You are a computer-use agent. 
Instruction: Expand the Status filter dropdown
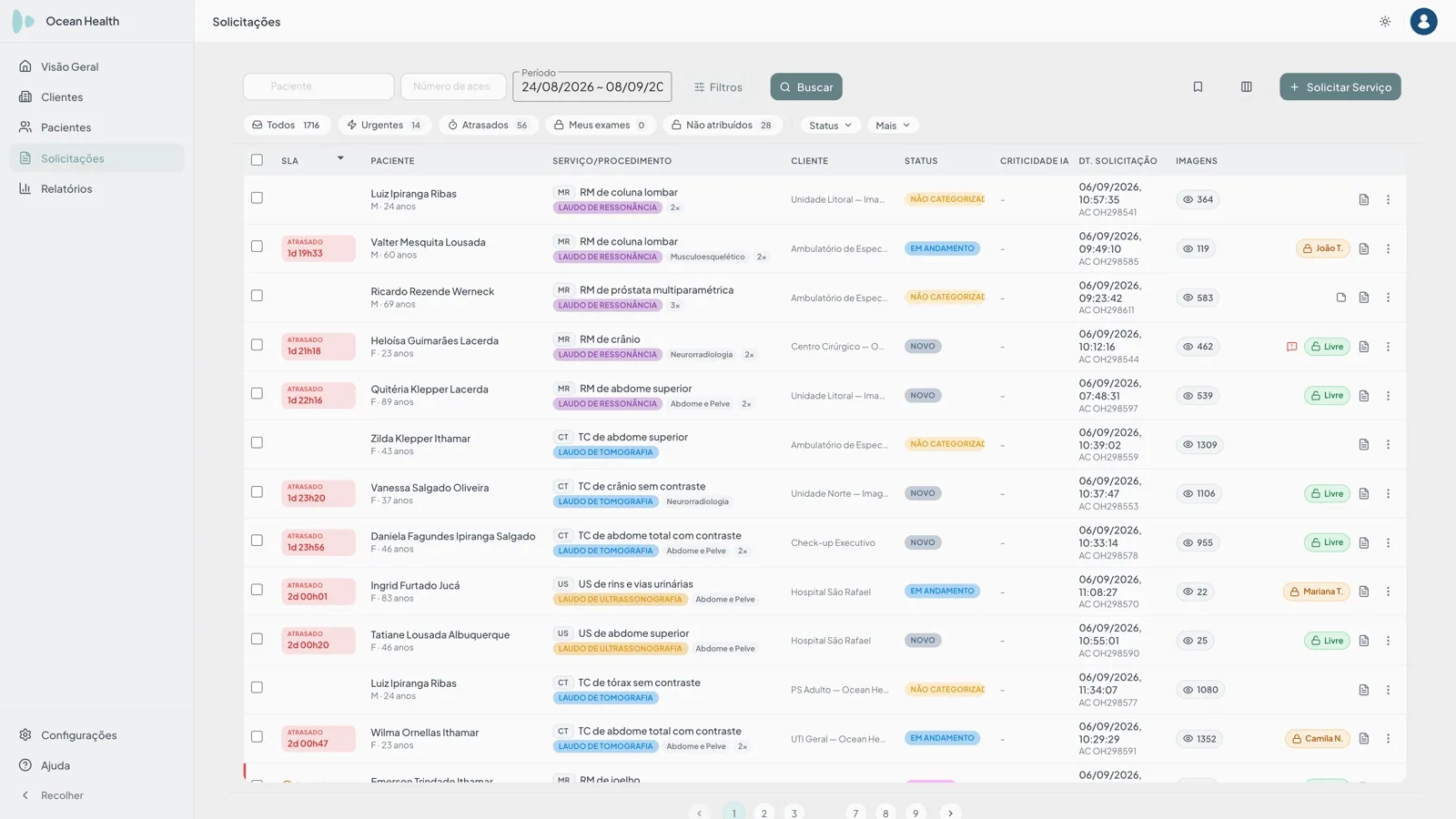pyautogui.click(x=830, y=126)
